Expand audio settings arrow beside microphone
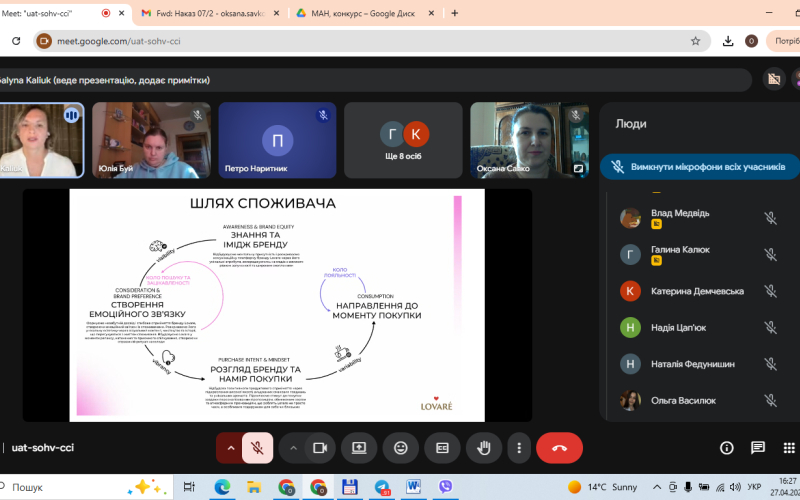The width and height of the screenshot is (800, 500). tap(231, 448)
